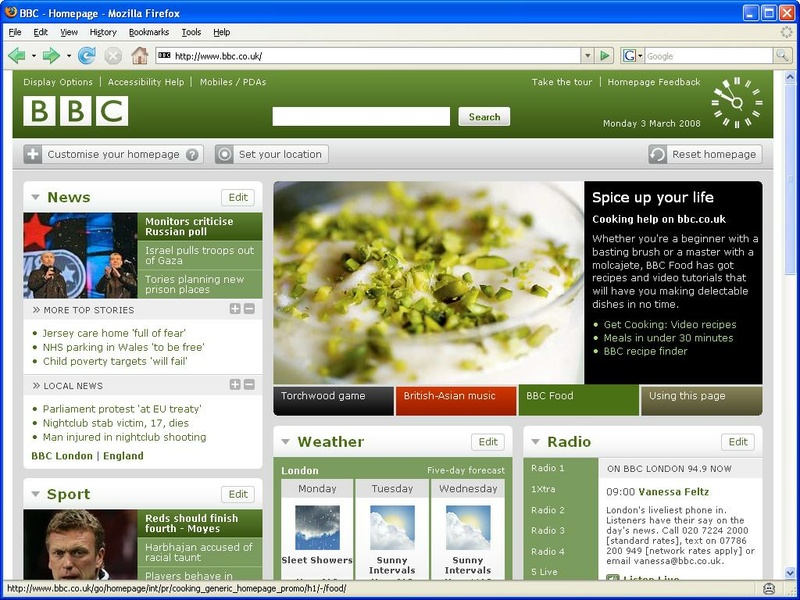
Task: Click the minus icon in Local News
Action: 249,385
